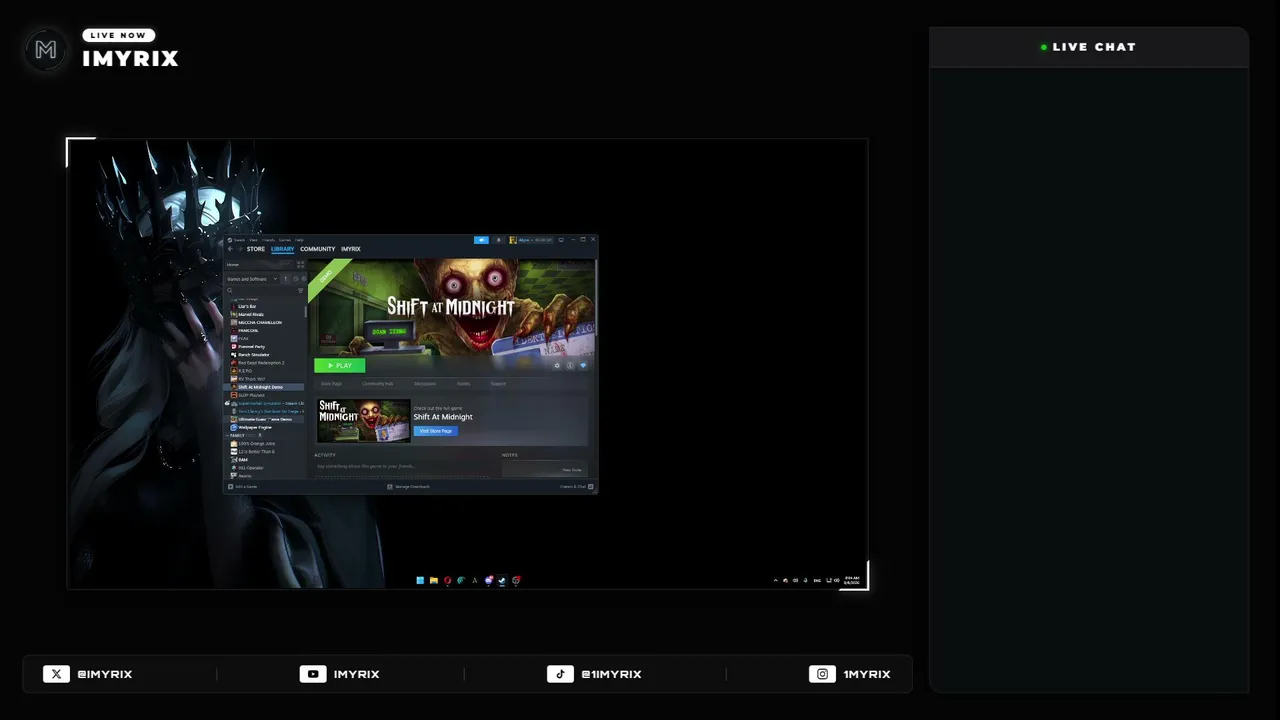Open the Steam Big Picture mode icon
1280x720 pixels.
point(561,240)
